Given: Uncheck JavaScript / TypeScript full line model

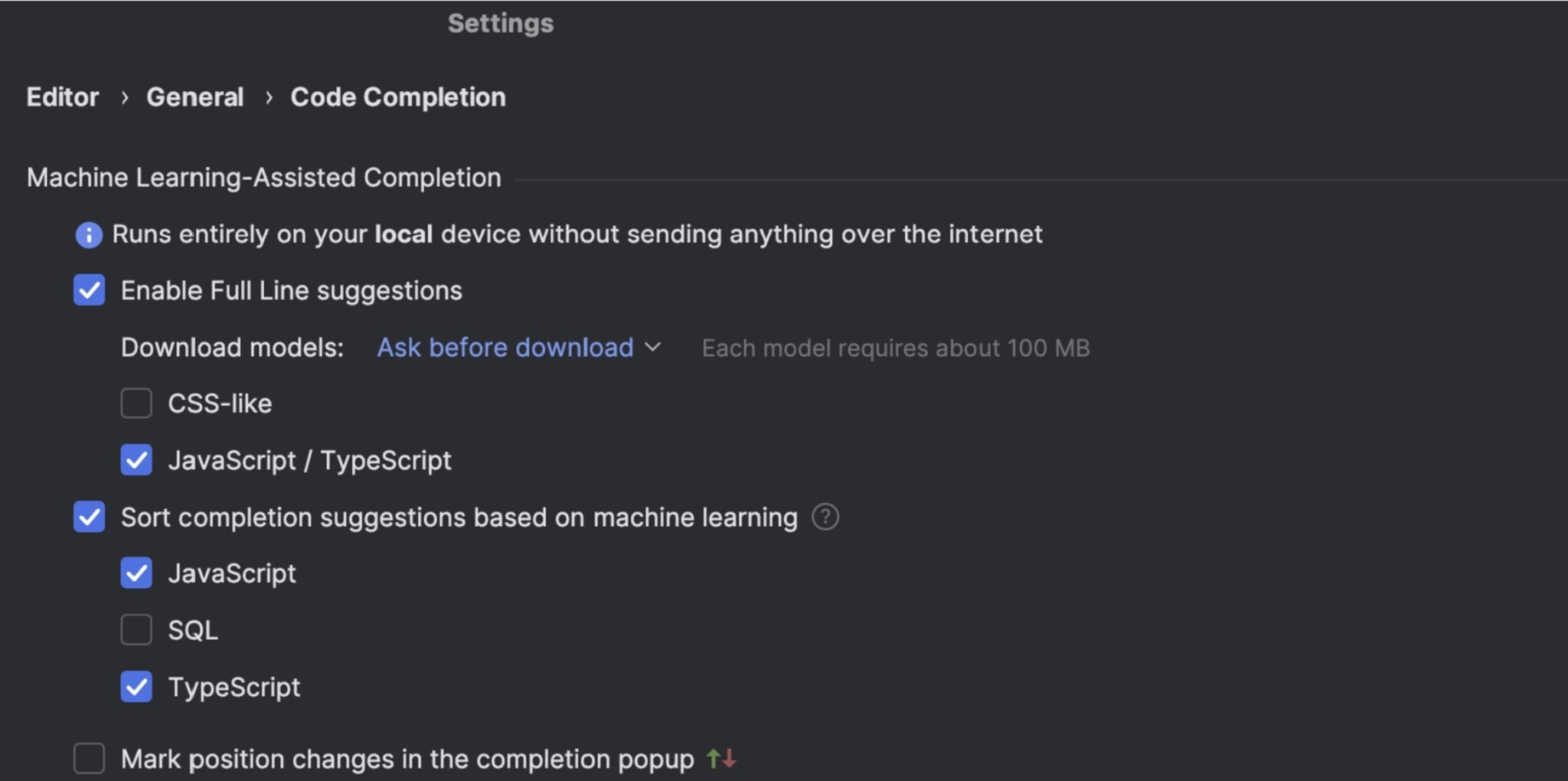Looking at the screenshot, I should (136, 460).
